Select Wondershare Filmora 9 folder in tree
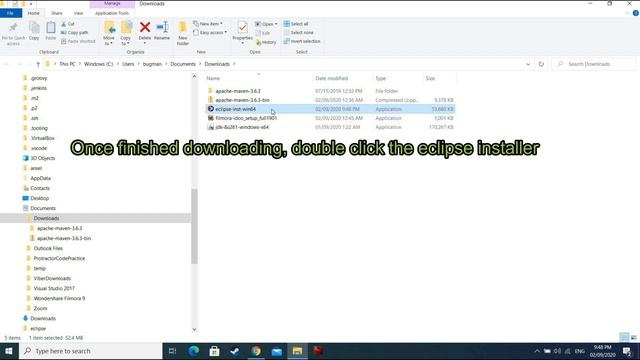 (59, 298)
